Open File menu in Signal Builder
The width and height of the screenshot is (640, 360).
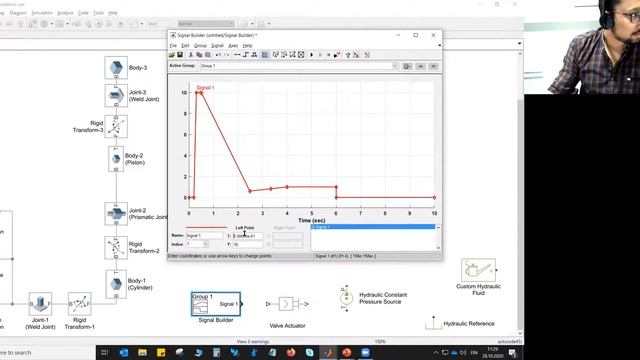(x=173, y=45)
